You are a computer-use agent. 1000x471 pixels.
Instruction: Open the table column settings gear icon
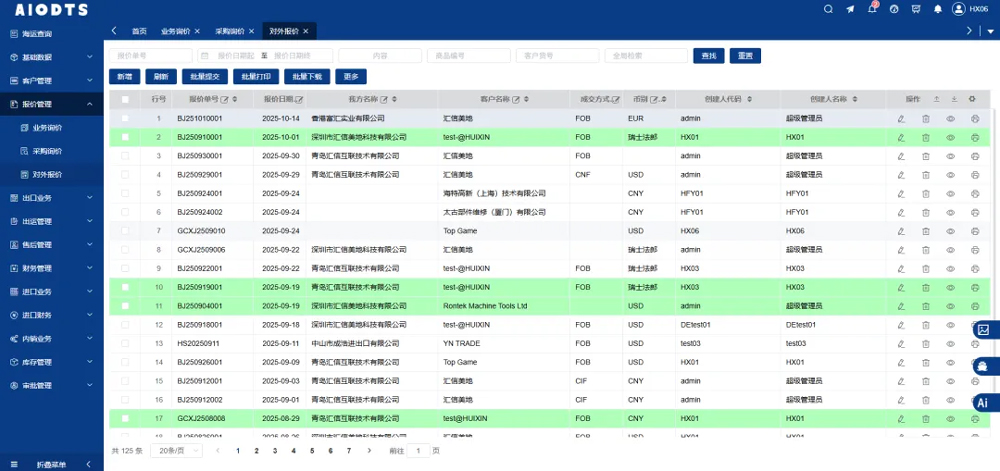click(972, 99)
